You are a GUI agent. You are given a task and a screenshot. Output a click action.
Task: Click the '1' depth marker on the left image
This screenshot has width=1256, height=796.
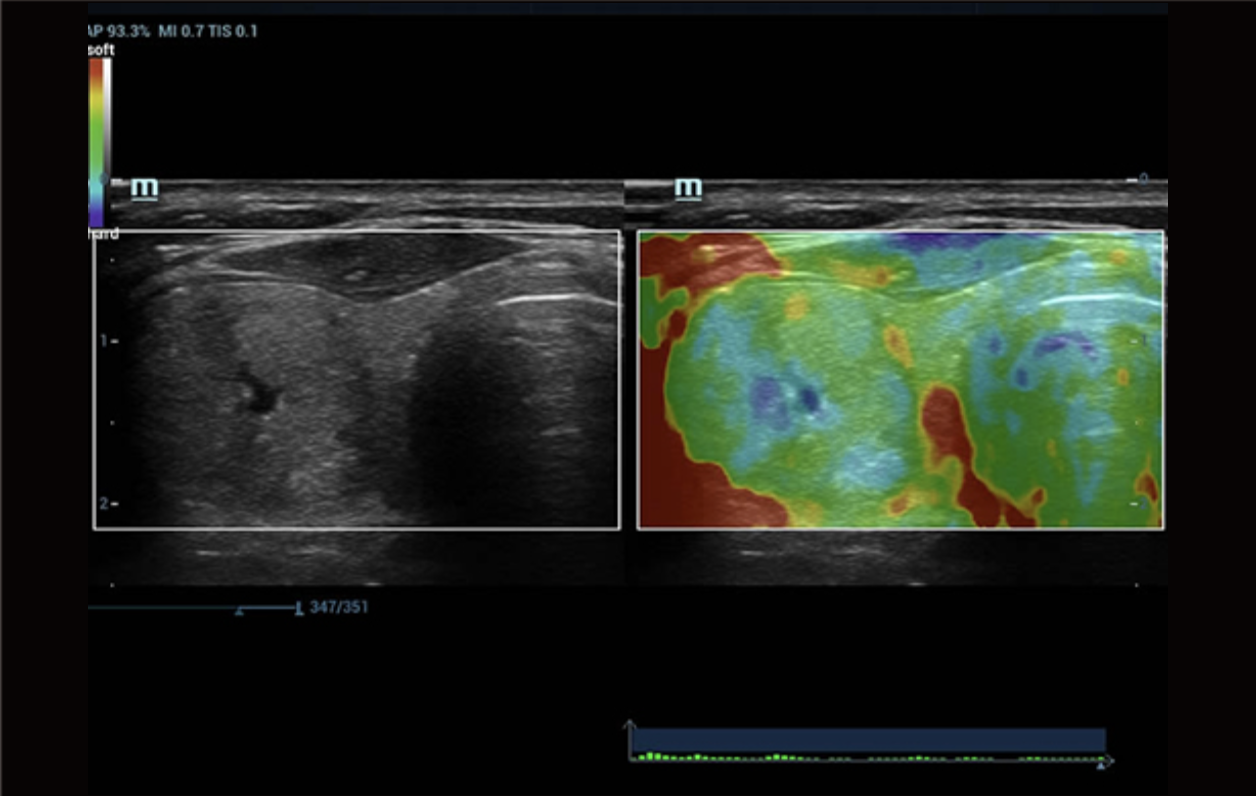pos(103,341)
